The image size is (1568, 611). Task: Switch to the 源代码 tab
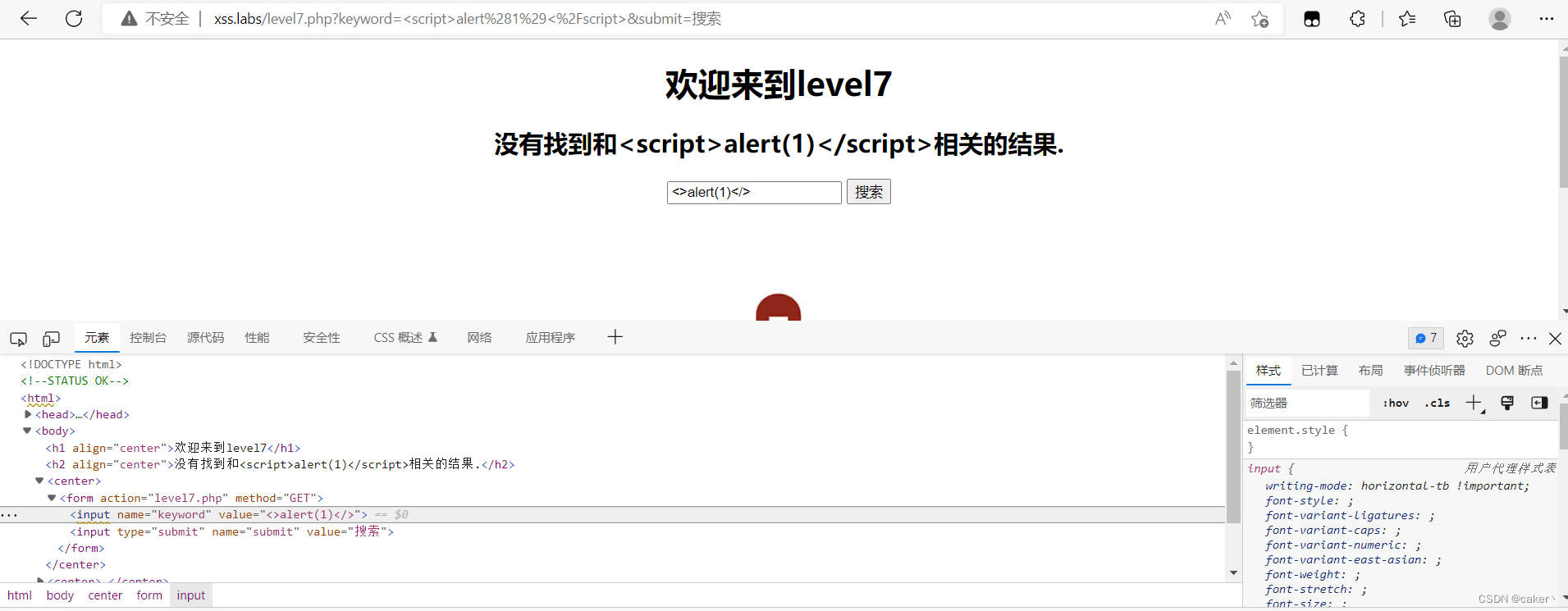click(205, 338)
